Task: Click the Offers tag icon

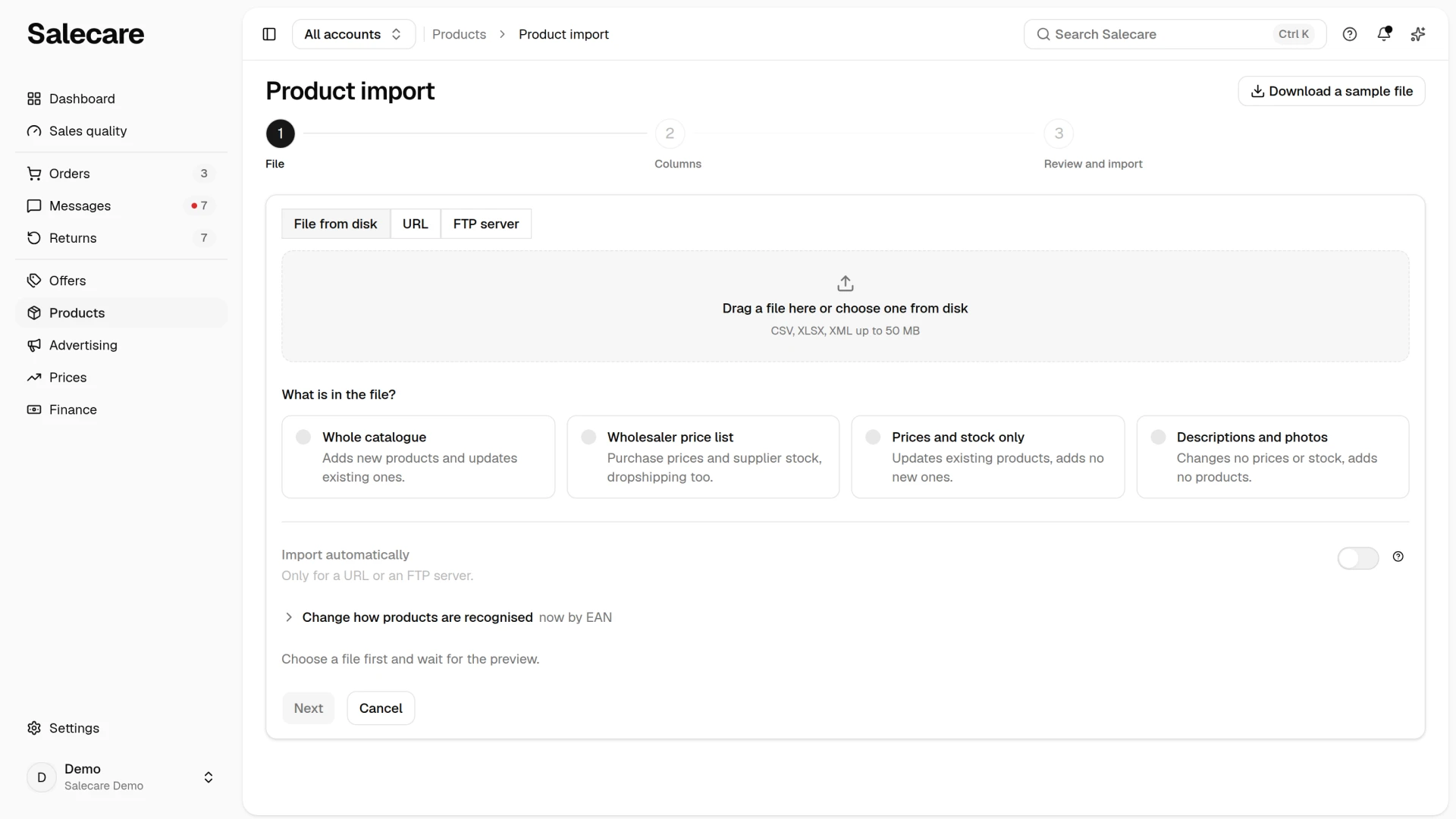Action: coord(34,281)
